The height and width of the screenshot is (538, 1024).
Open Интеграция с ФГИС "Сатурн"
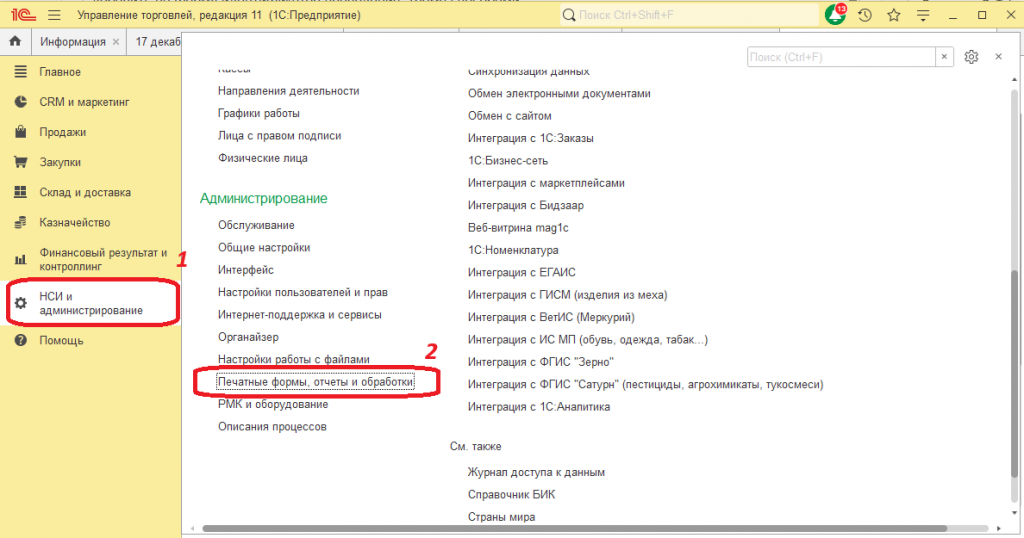645,385
